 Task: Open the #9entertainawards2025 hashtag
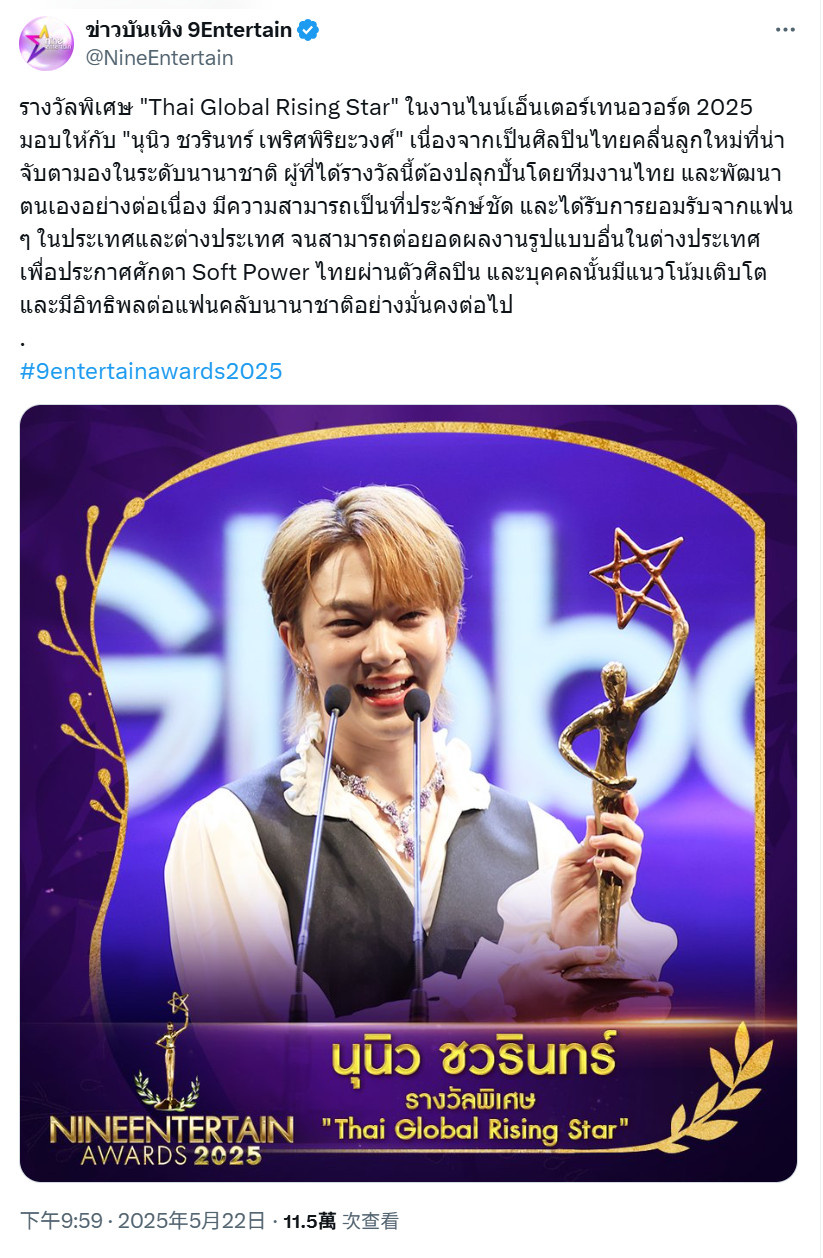(151, 372)
